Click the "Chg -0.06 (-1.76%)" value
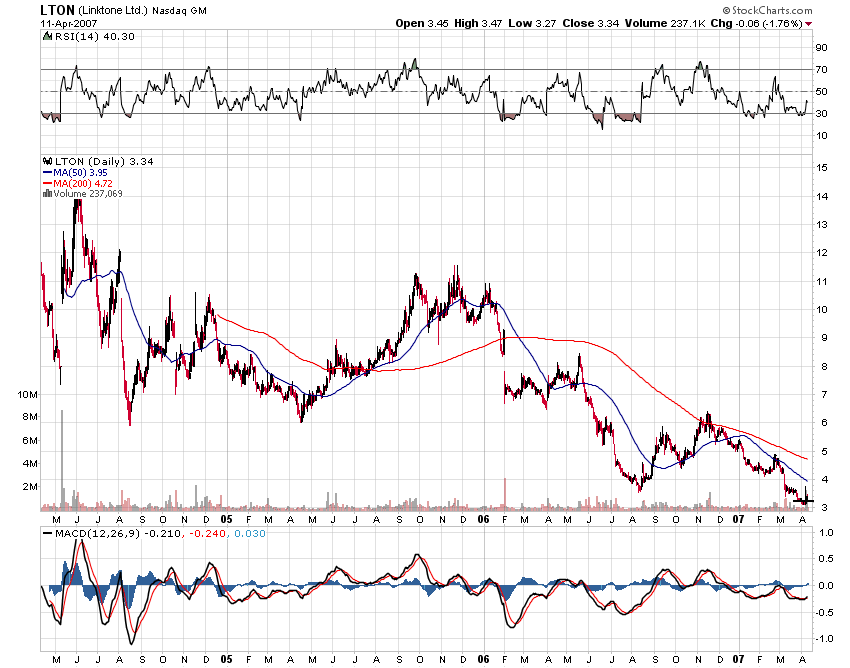Image resolution: width=850 pixels, height=668 pixels. 756,23
